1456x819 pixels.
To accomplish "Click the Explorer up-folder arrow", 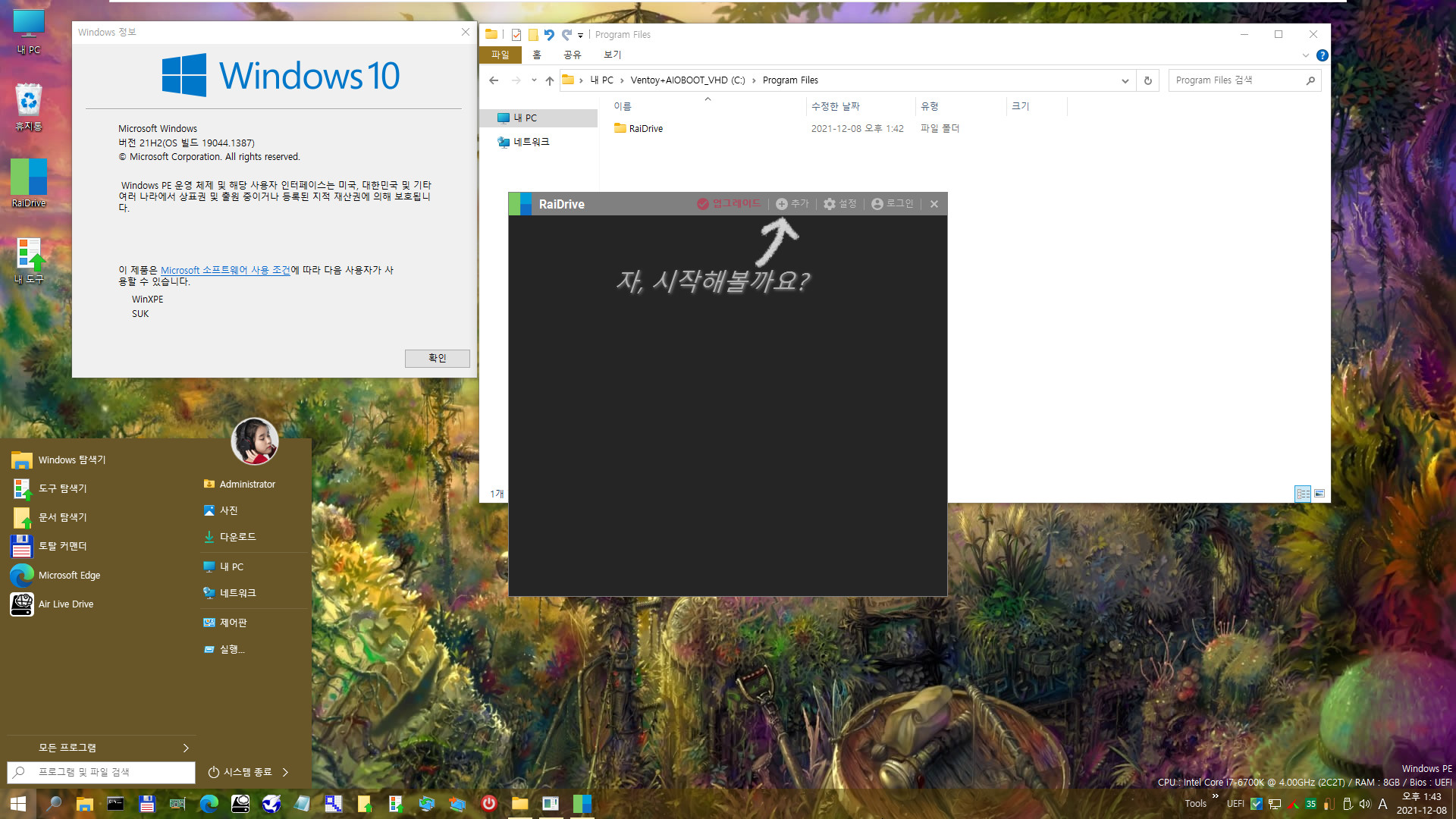I will pyautogui.click(x=549, y=80).
